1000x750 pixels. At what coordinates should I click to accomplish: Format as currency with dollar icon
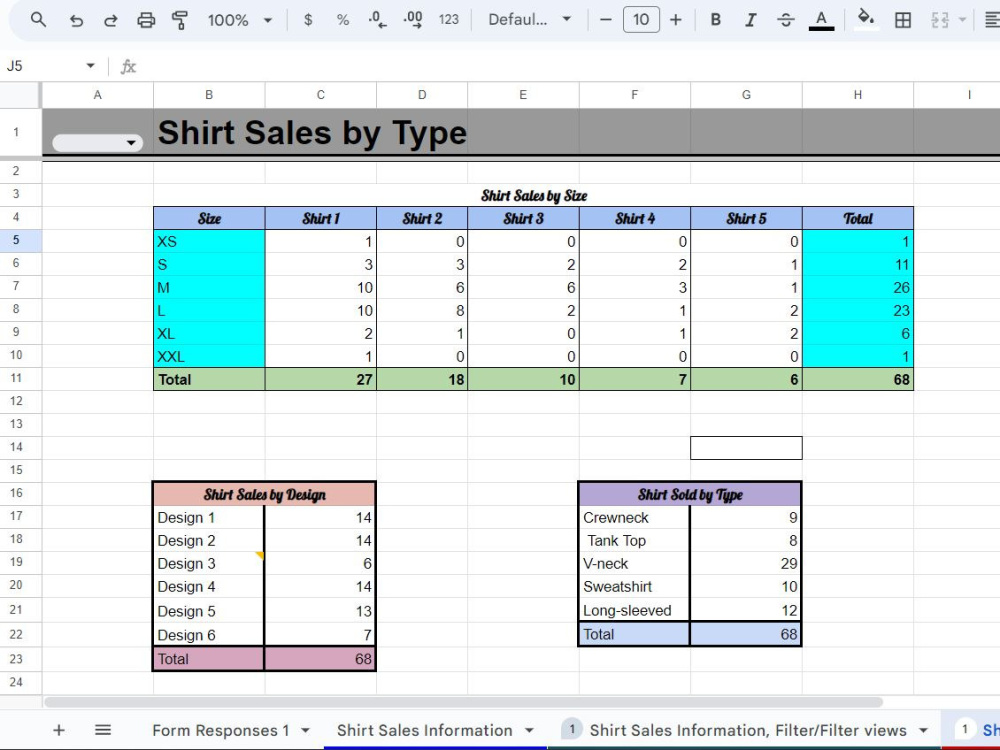click(308, 20)
